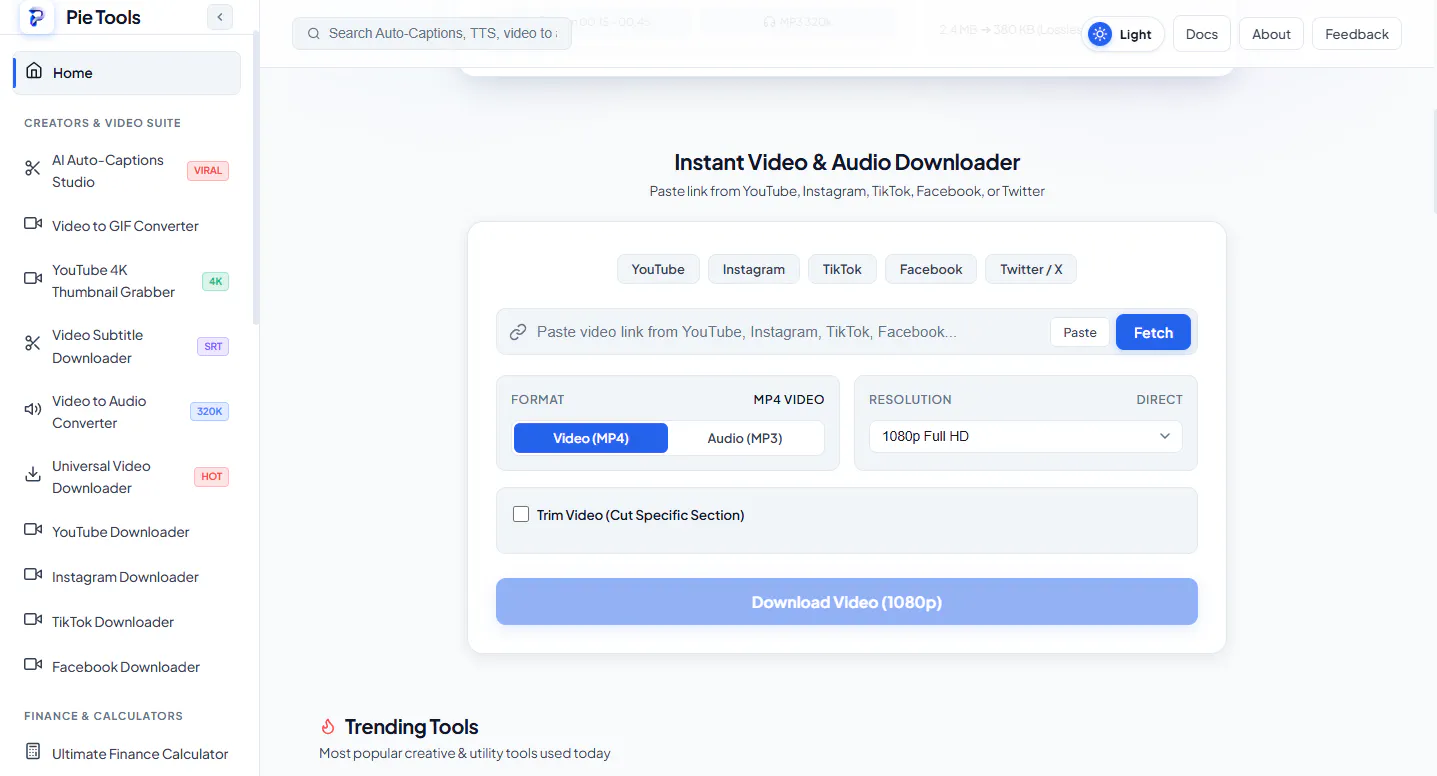This screenshot has height=776, width=1437.
Task: Click the scissors icon beside Video Subtitle Downloader
Action: click(33, 343)
